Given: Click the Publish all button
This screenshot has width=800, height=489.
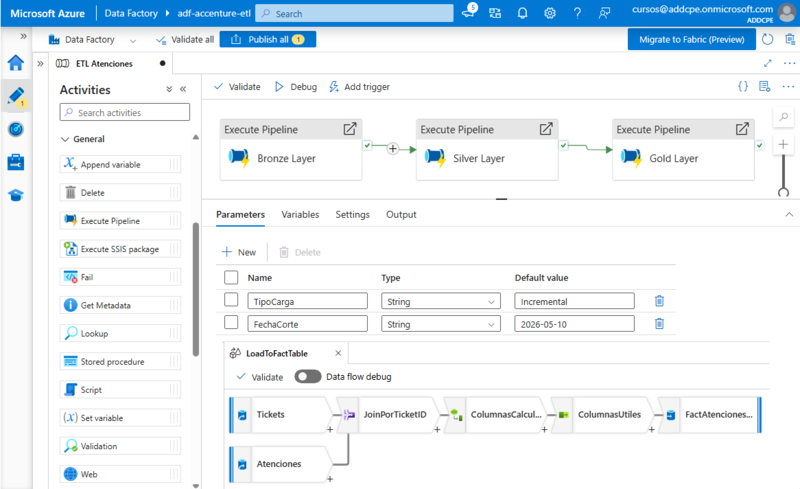Looking at the screenshot, I should coord(267,40).
